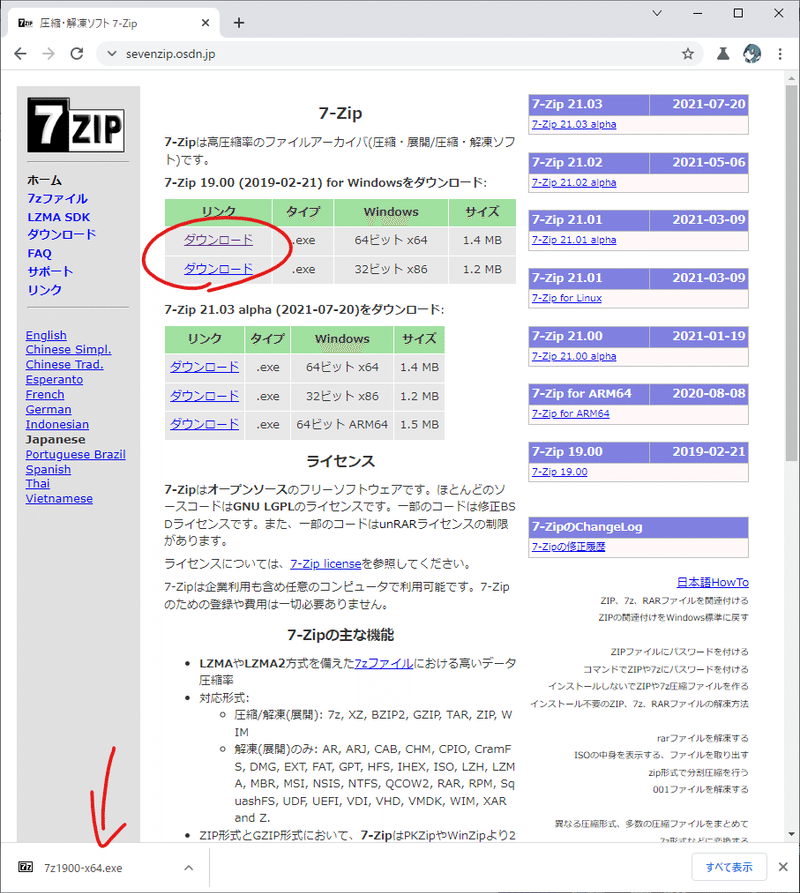The width and height of the screenshot is (800, 893).
Task: Click the scrollbar down arrow
Action: (x=791, y=834)
